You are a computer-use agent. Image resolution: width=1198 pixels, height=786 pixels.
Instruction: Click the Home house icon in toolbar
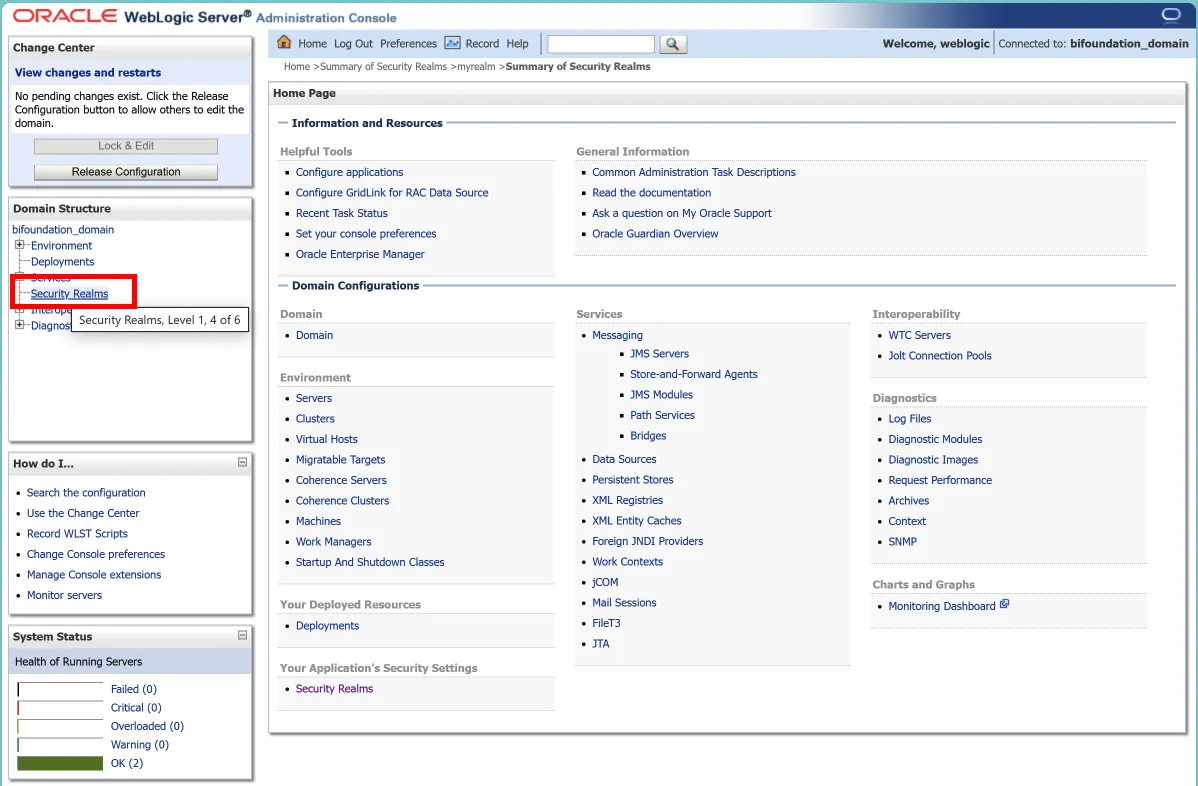pos(284,43)
